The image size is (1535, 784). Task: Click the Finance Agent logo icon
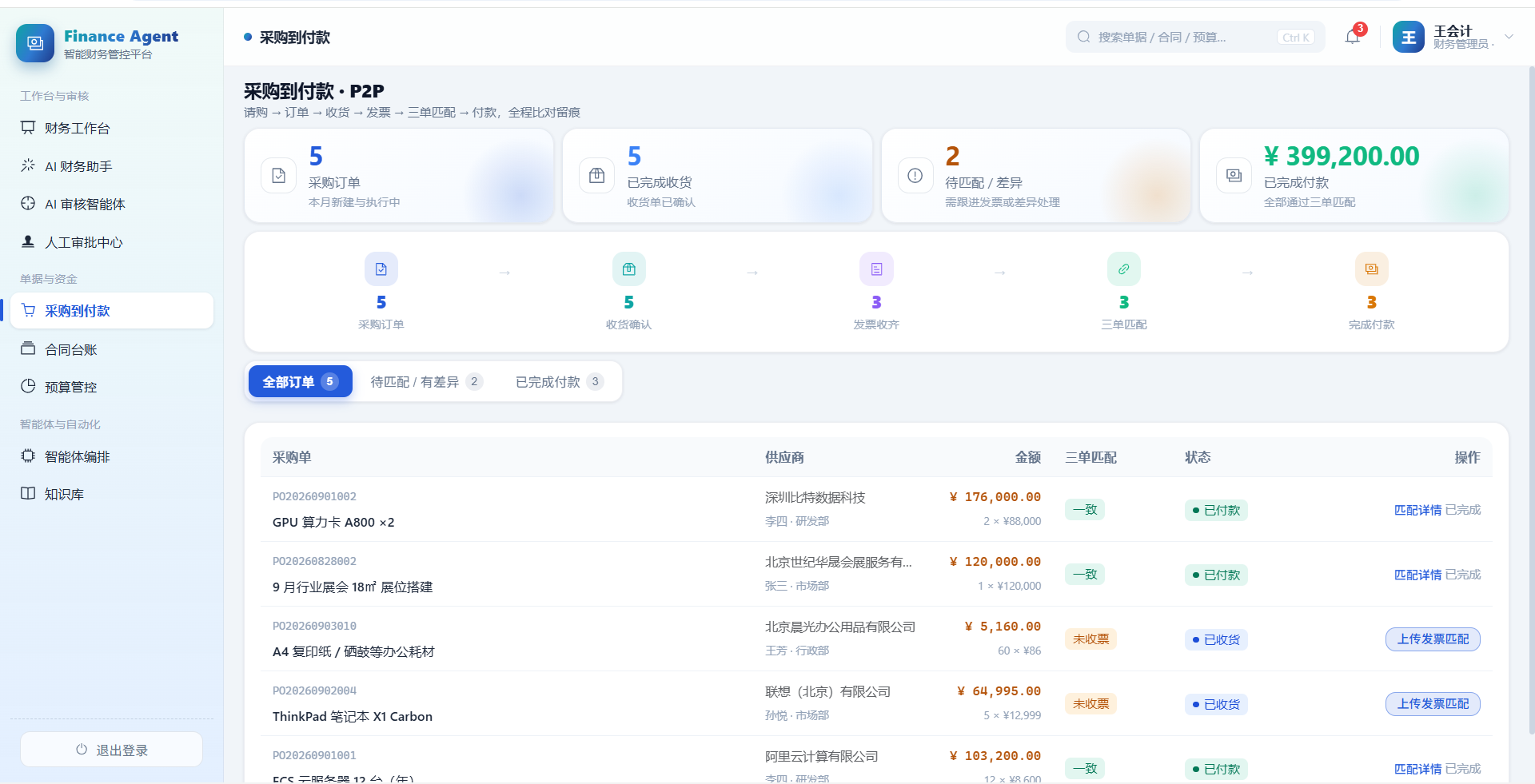coord(35,43)
